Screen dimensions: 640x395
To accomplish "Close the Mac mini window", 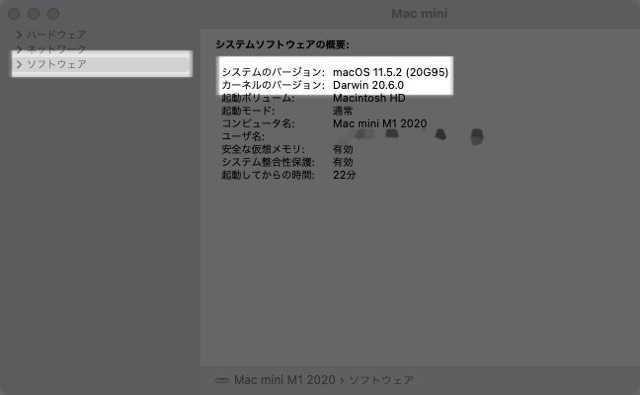I will point(14,14).
